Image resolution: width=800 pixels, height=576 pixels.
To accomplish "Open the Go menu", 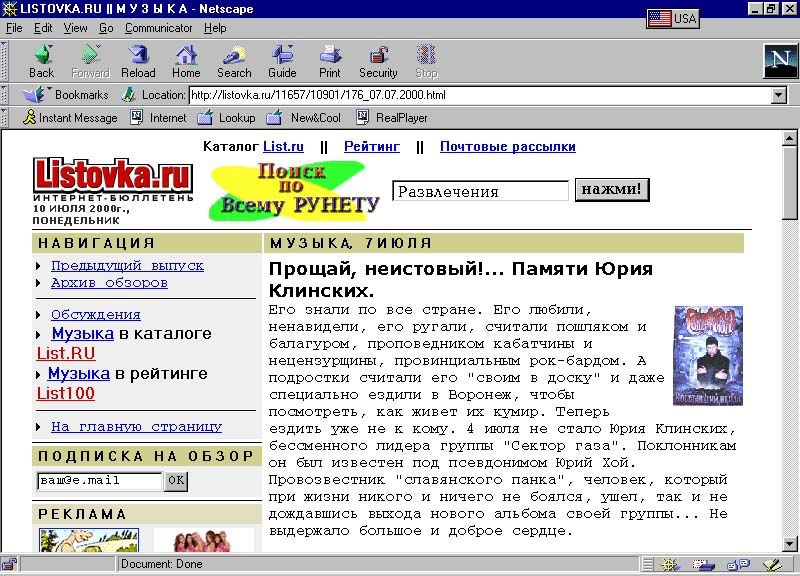I will click(x=106, y=28).
